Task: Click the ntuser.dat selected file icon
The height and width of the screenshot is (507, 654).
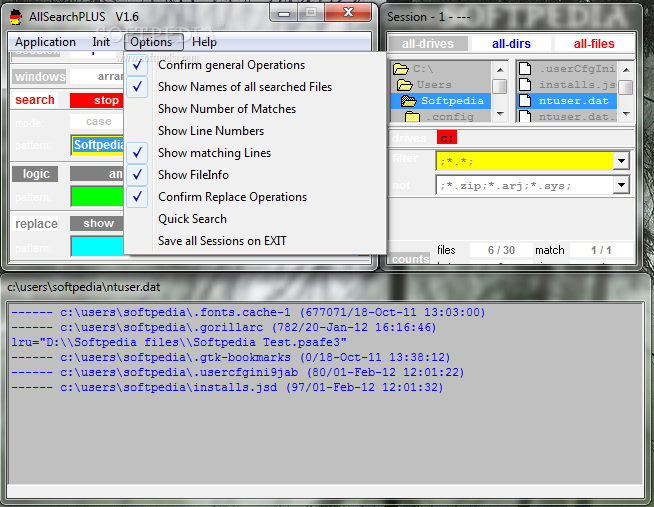Action: 525,100
